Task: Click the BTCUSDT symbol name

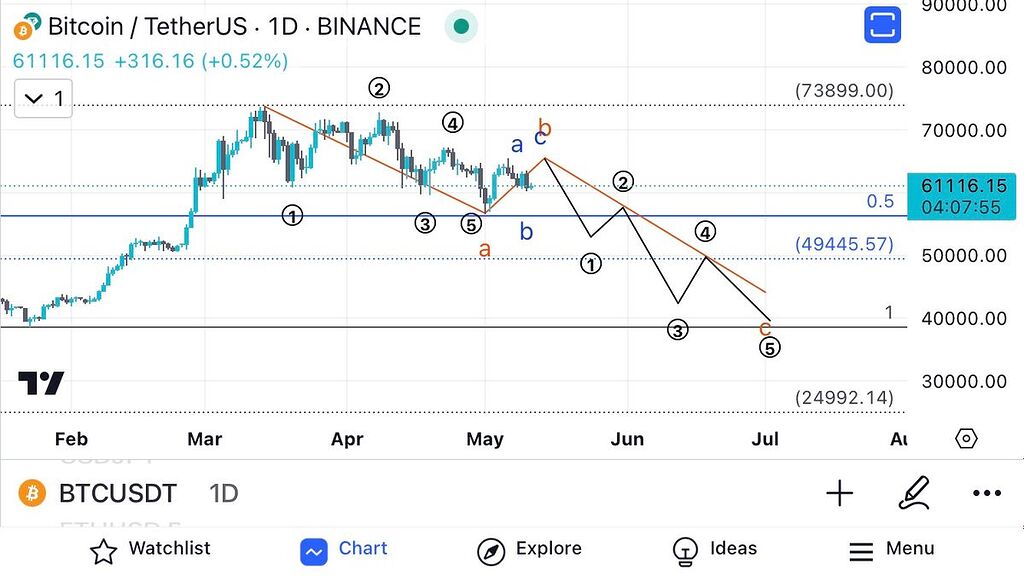Action: pos(118,493)
